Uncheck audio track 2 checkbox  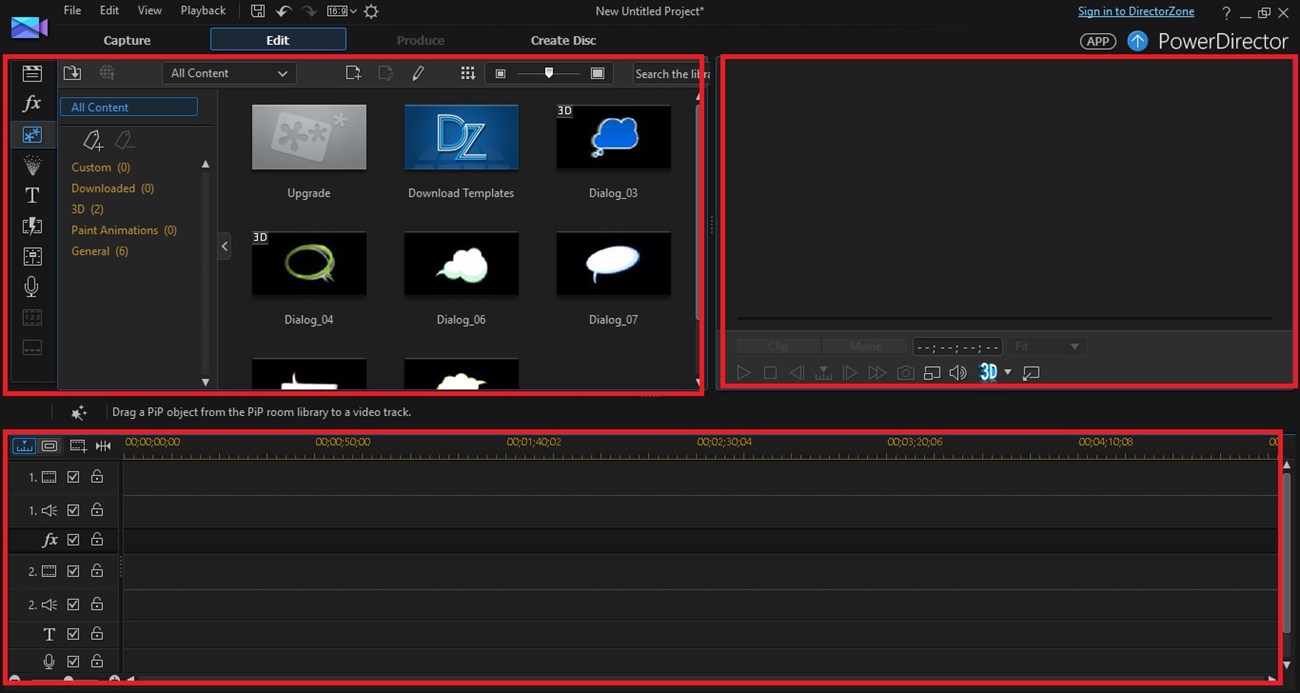click(x=73, y=604)
